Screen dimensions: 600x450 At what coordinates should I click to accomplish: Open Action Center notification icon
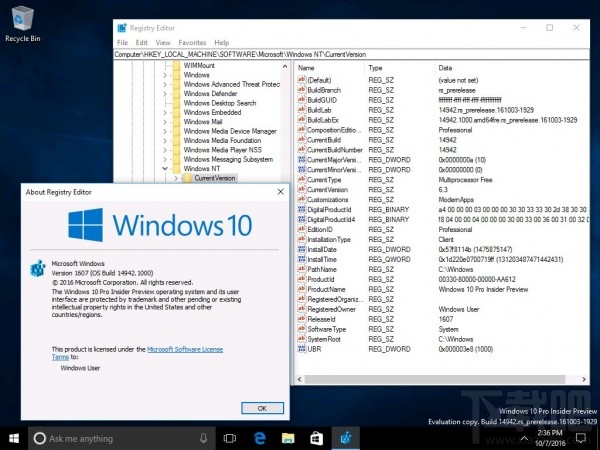pyautogui.click(x=581, y=438)
